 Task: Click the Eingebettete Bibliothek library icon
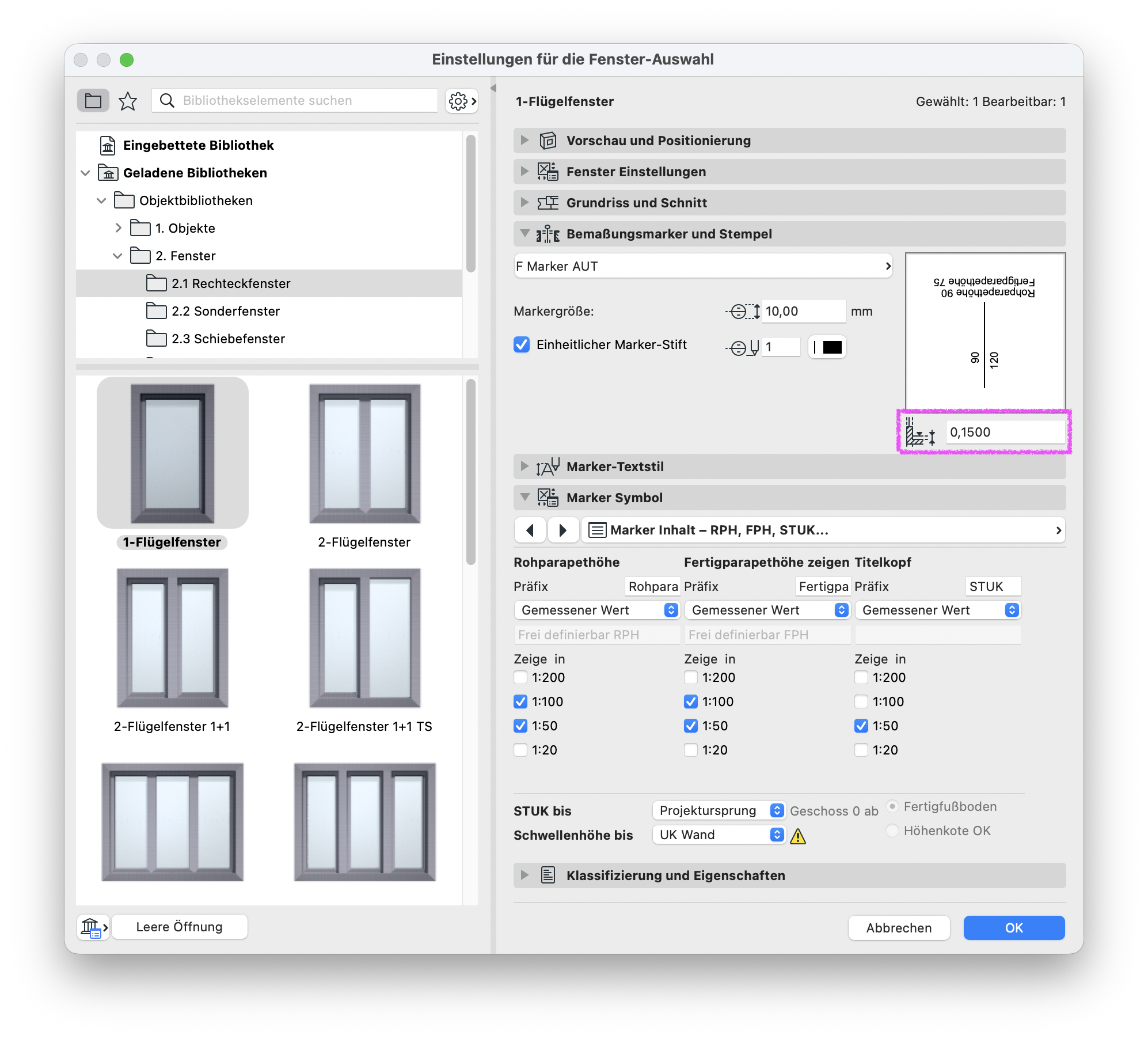click(x=108, y=145)
